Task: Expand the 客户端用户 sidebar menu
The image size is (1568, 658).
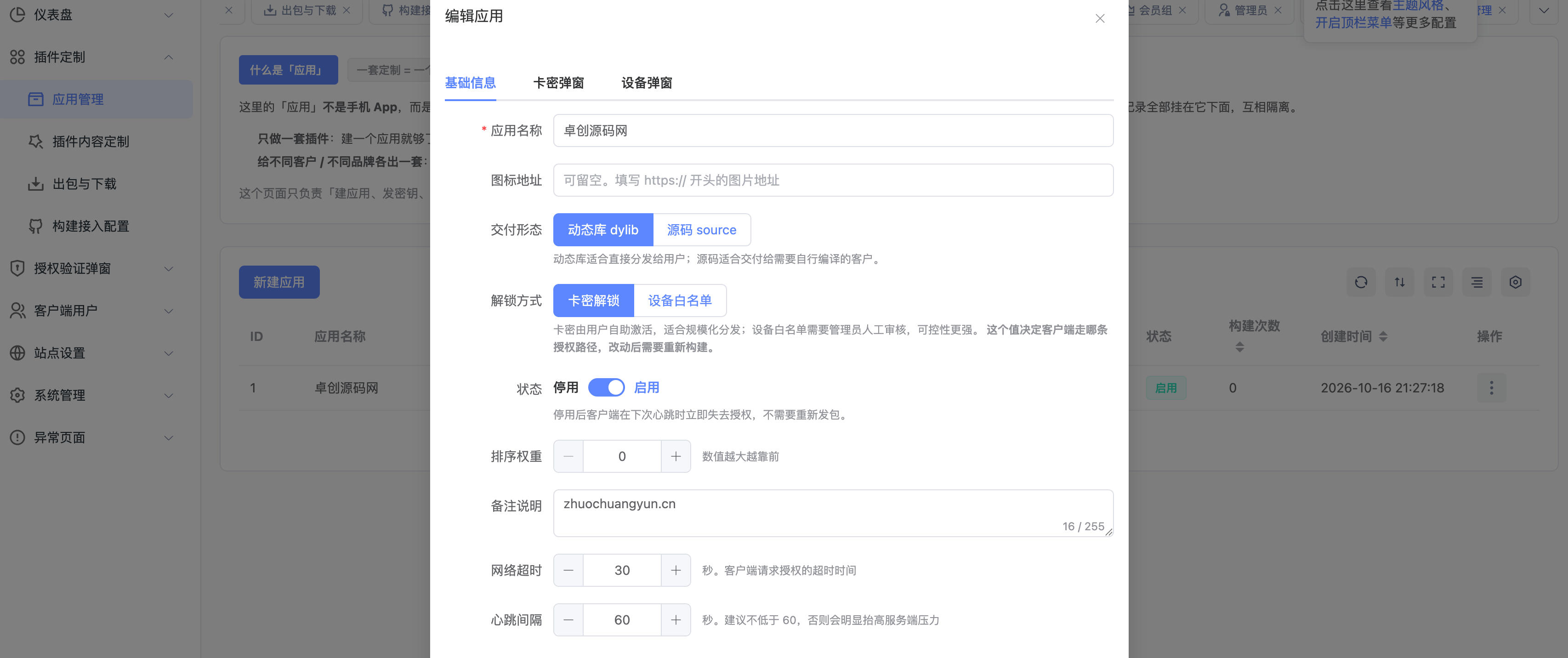Action: [x=96, y=311]
